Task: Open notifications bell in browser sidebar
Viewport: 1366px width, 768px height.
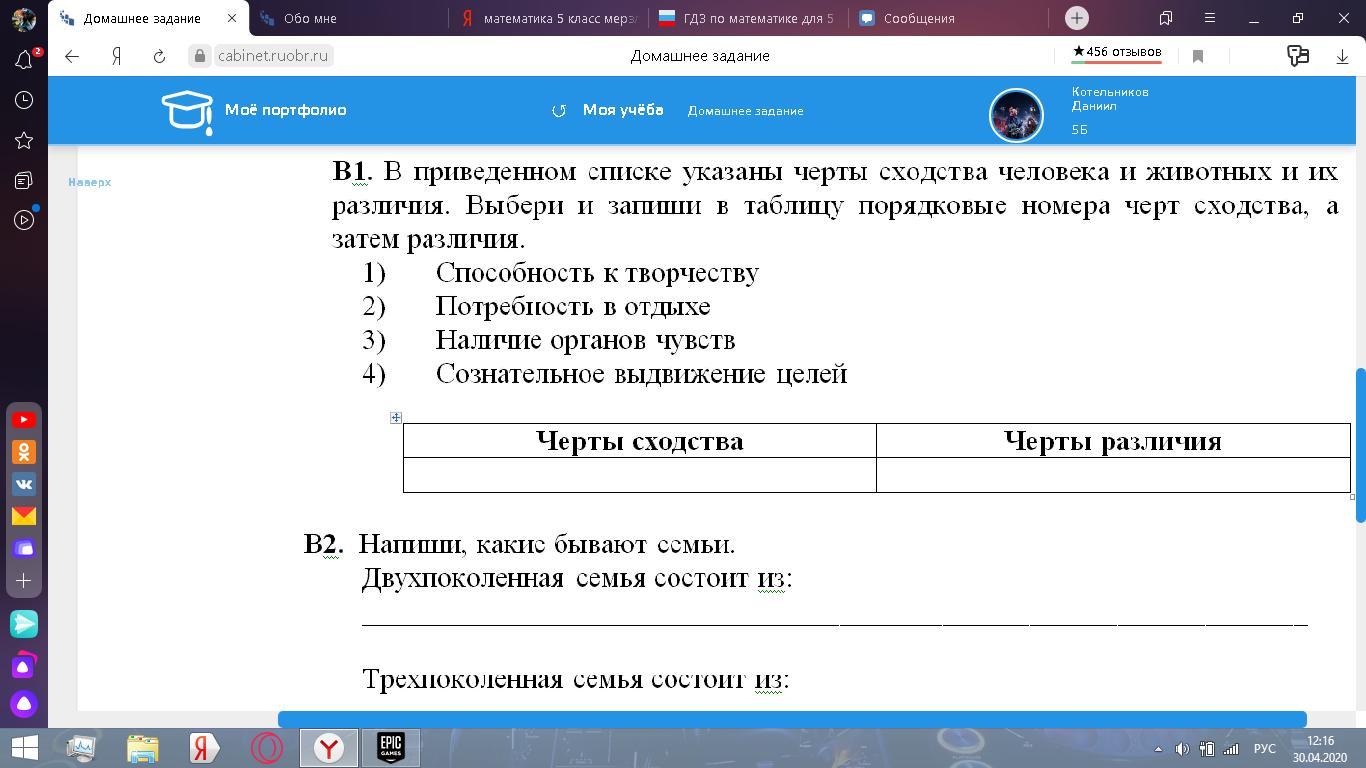Action: pos(24,60)
